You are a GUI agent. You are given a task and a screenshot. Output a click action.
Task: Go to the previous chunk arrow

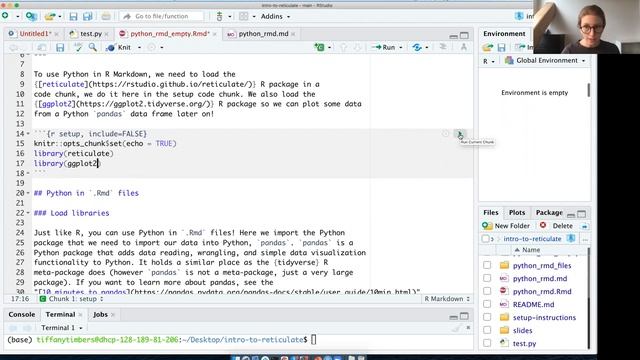point(343,47)
